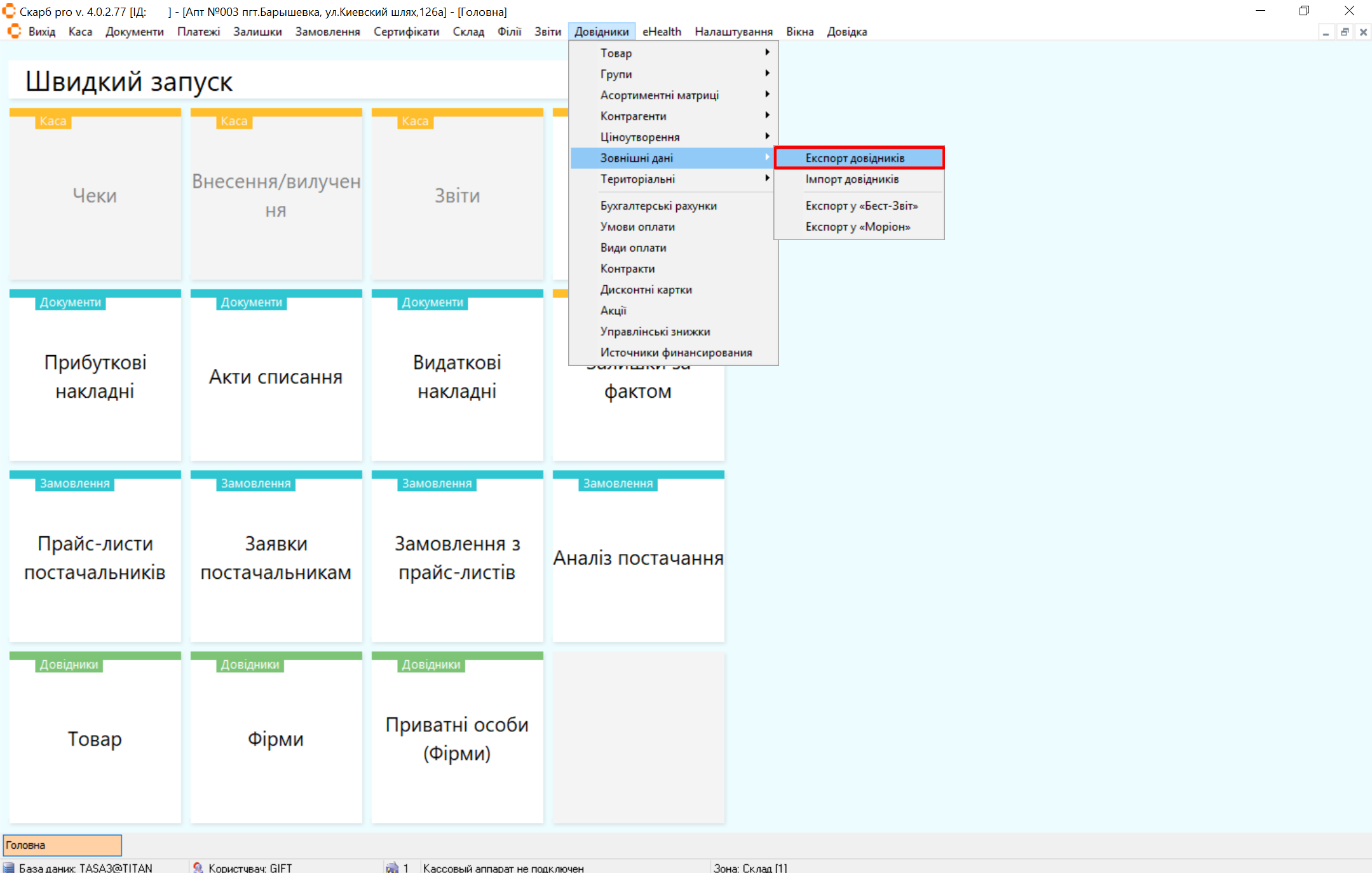Click the application icon in title bar
The image size is (1372, 873).
(9, 11)
